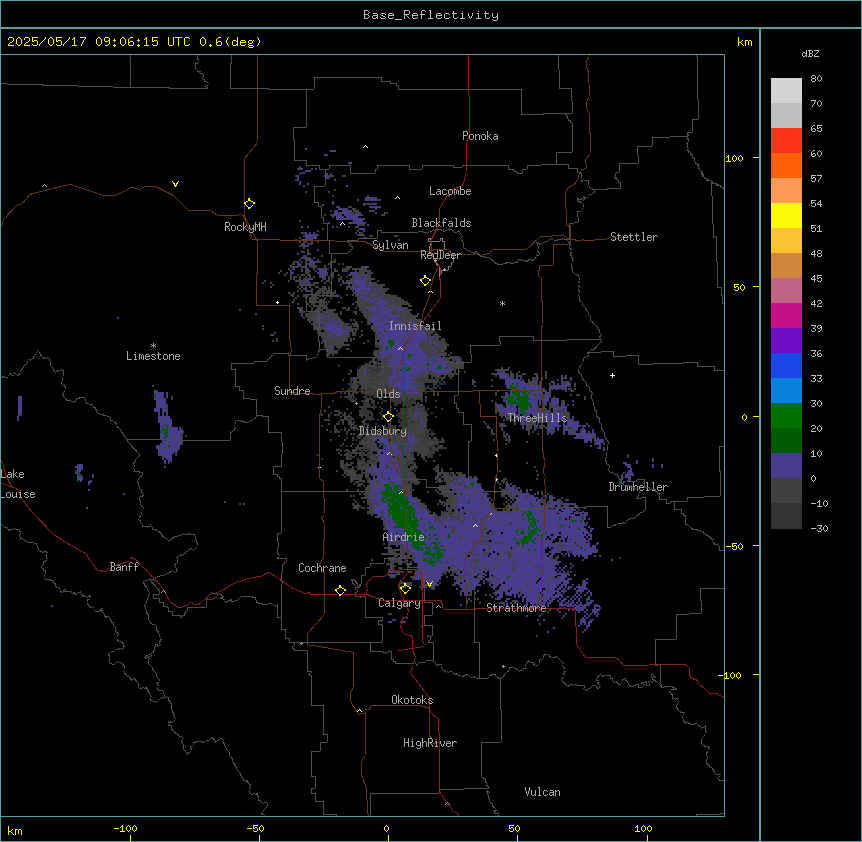Click the Innisfail label

coord(415,326)
